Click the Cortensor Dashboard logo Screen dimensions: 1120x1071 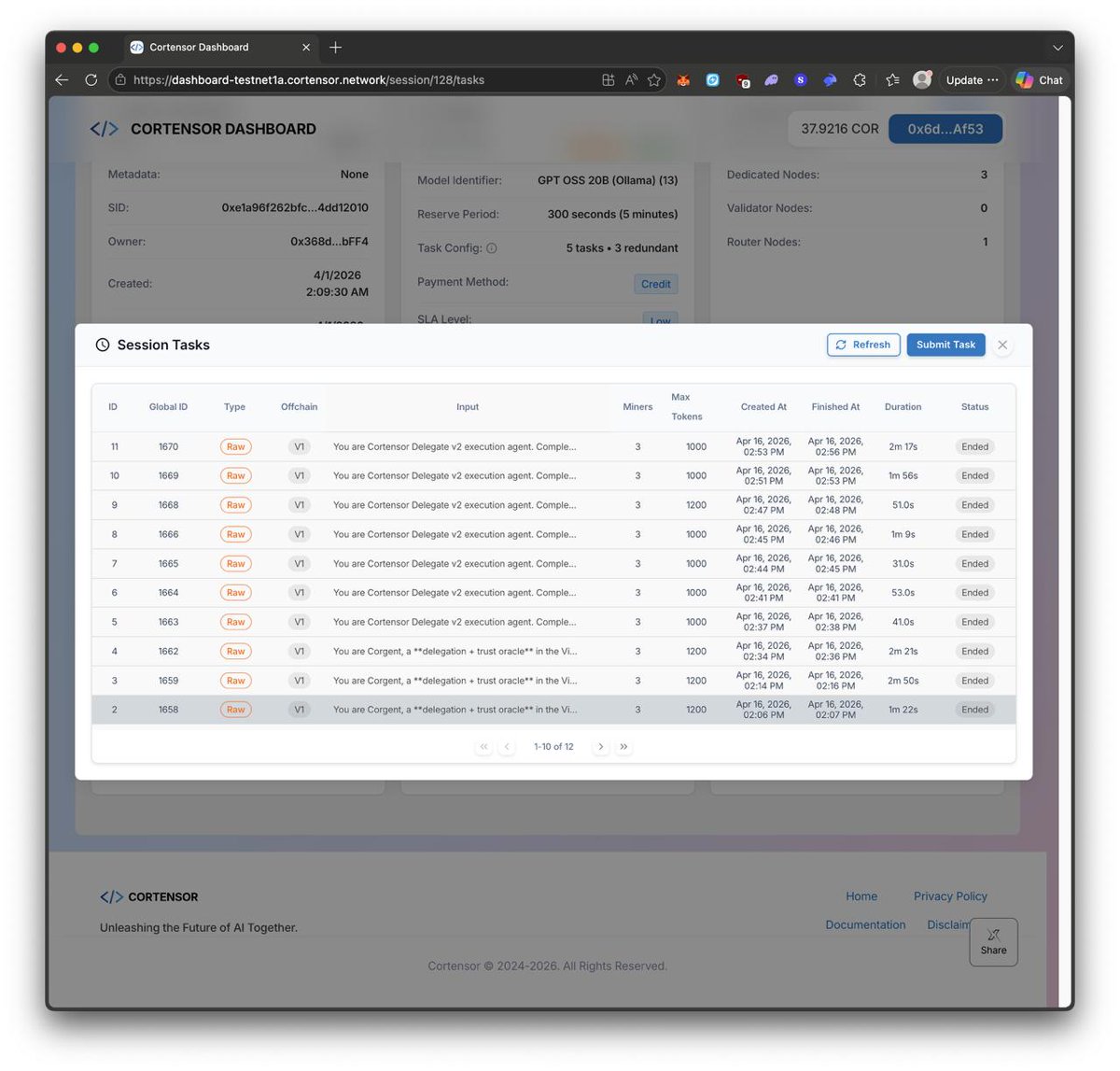(x=203, y=129)
